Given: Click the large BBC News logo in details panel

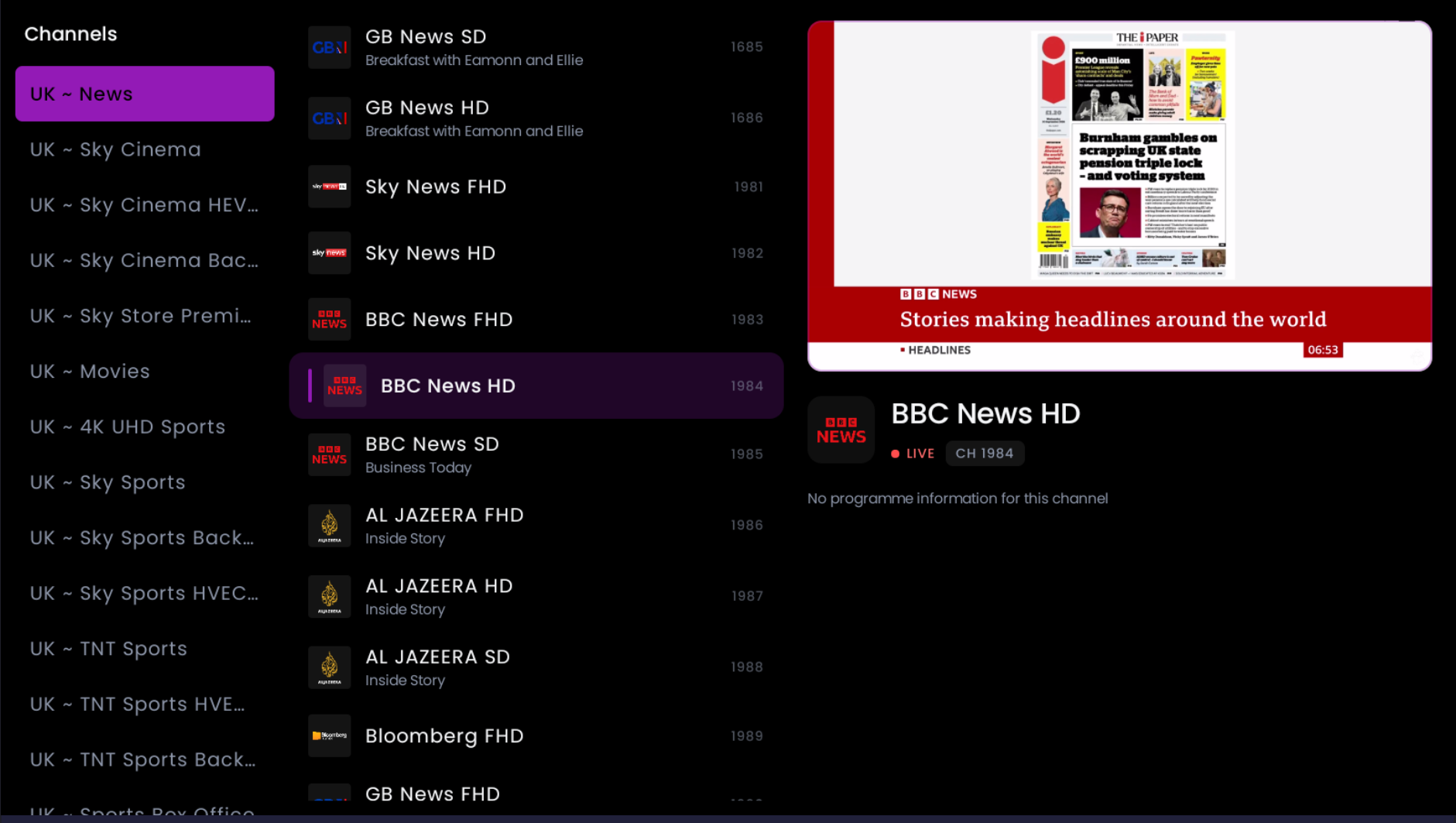Looking at the screenshot, I should (x=841, y=430).
